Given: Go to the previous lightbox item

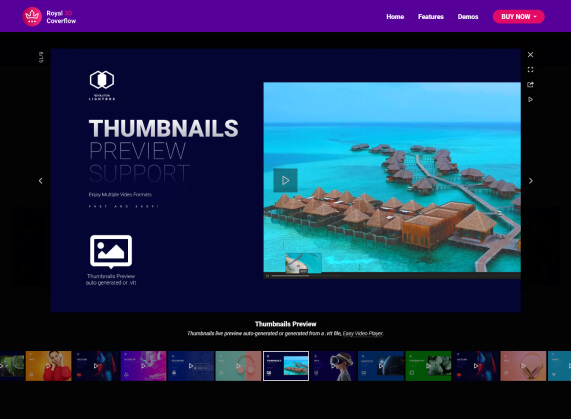Looking at the screenshot, I should click(x=40, y=181).
